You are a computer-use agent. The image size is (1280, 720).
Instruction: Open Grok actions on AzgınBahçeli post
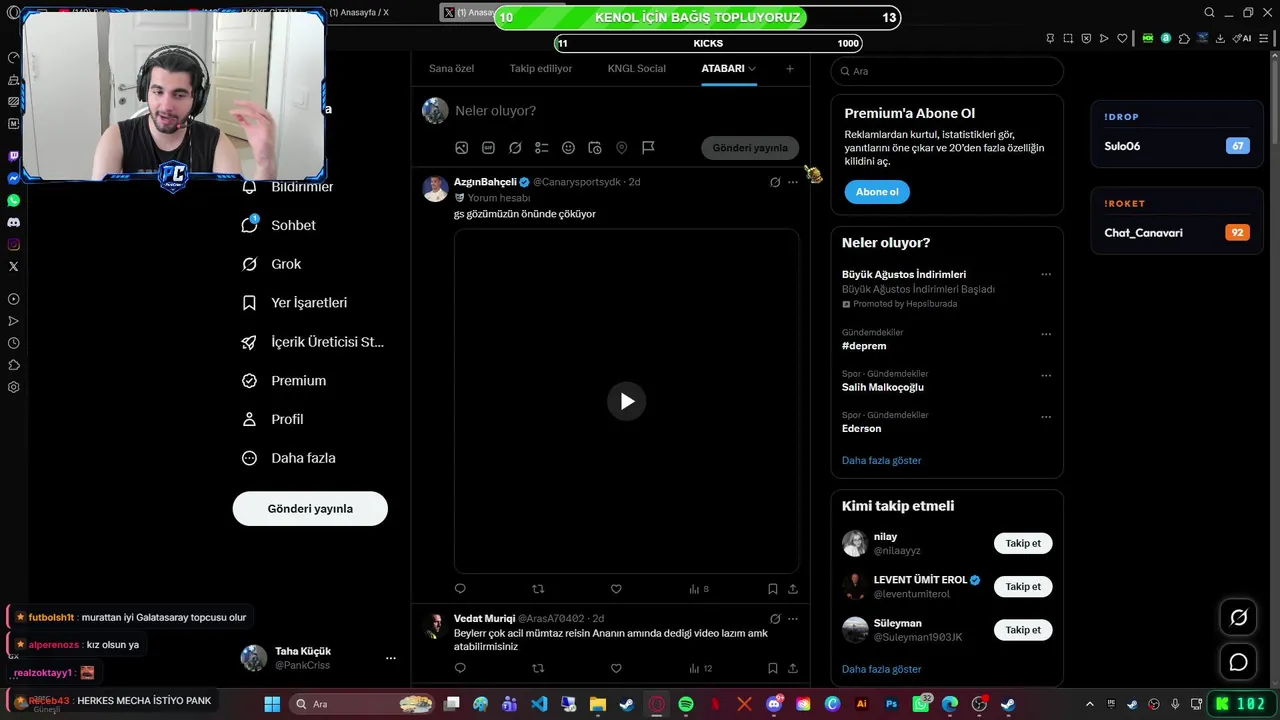tap(775, 182)
